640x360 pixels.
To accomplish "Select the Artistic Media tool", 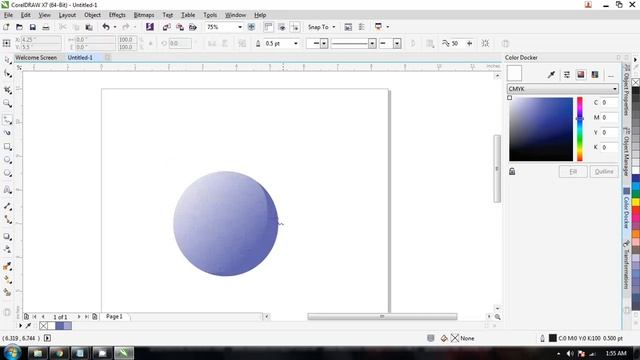I will (x=7, y=133).
